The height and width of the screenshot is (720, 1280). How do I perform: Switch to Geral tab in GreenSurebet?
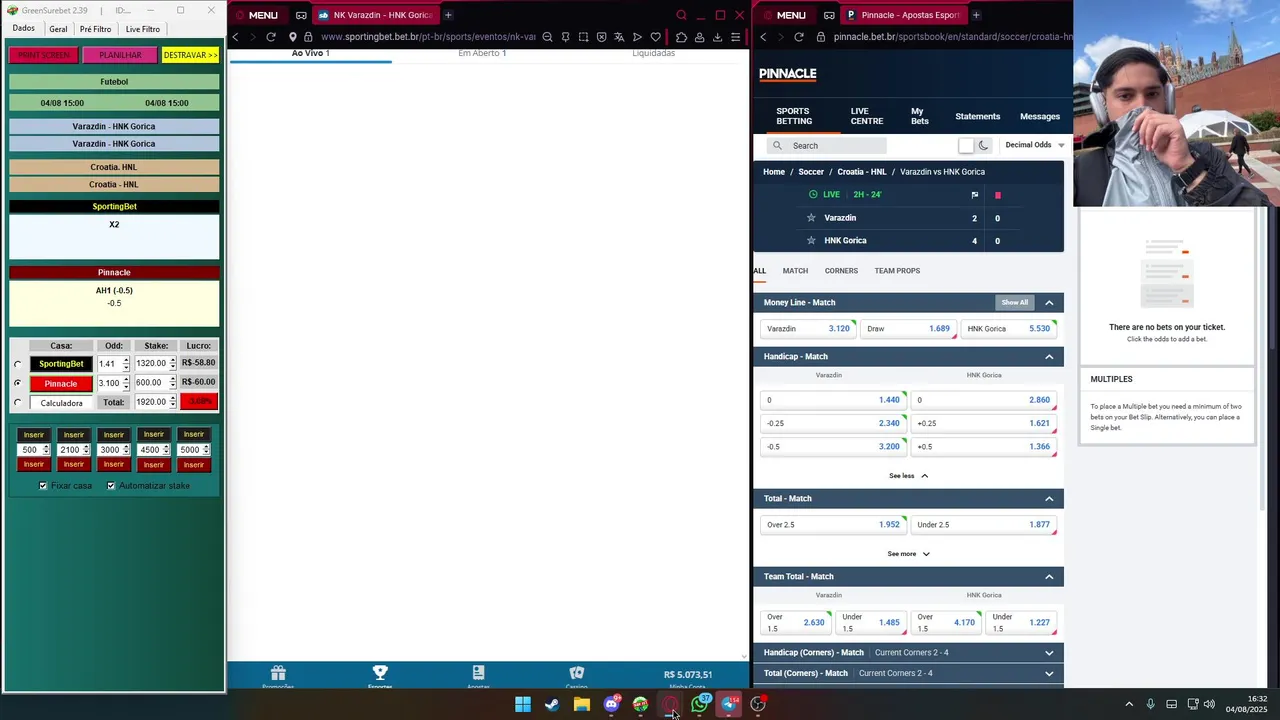click(x=58, y=29)
